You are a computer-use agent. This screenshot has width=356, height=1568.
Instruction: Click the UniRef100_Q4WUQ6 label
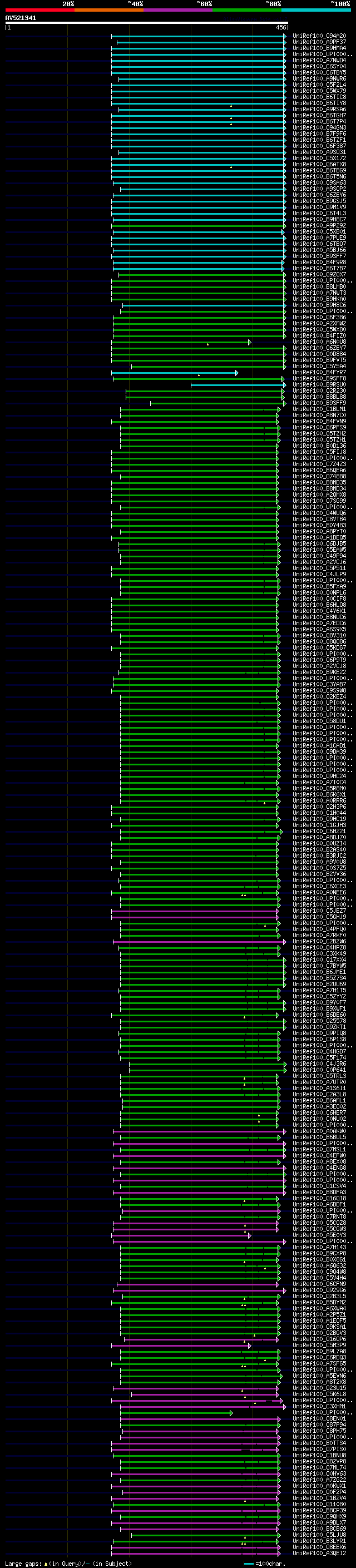click(319, 513)
